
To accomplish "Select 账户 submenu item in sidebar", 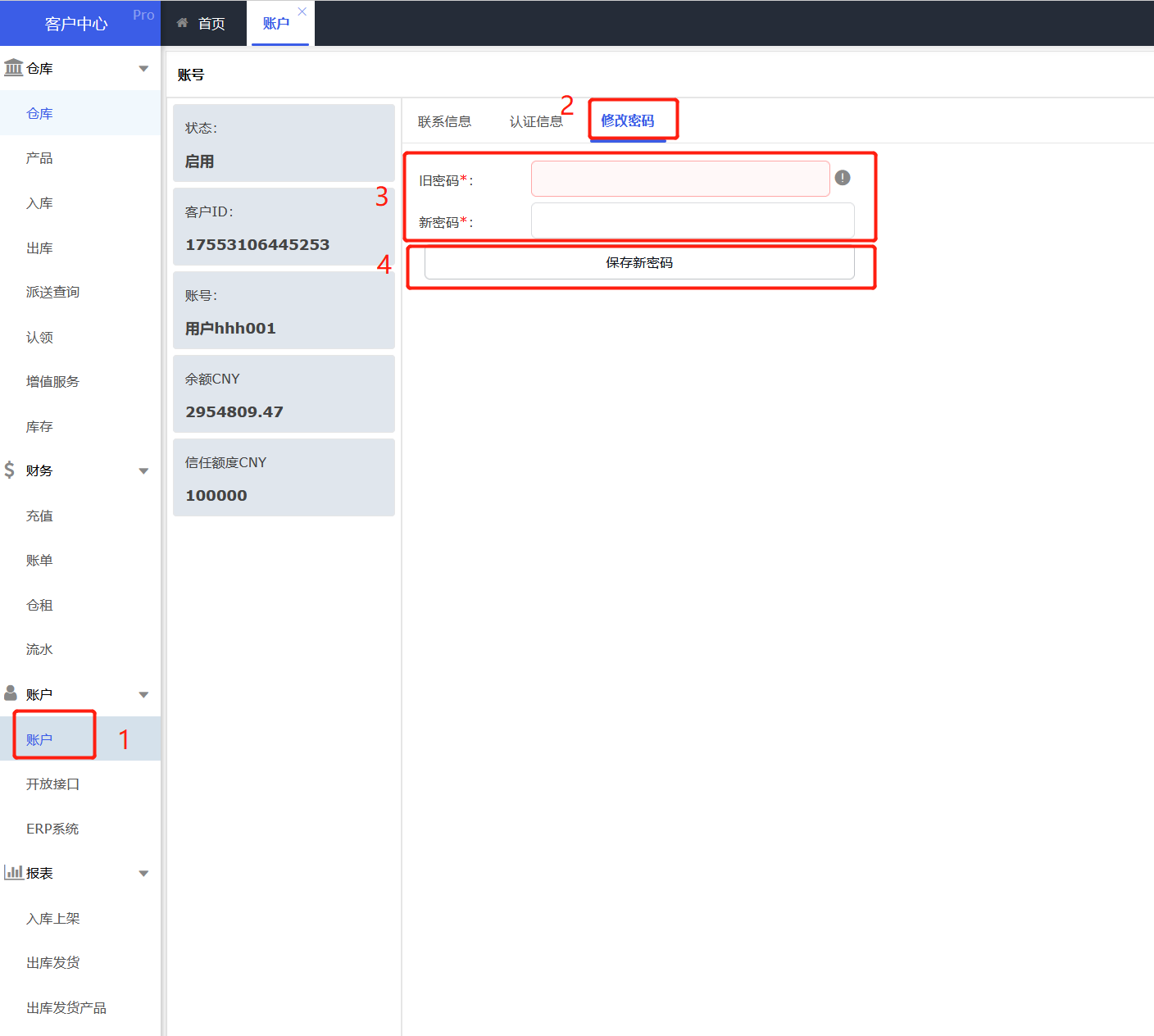I will tap(80, 739).
